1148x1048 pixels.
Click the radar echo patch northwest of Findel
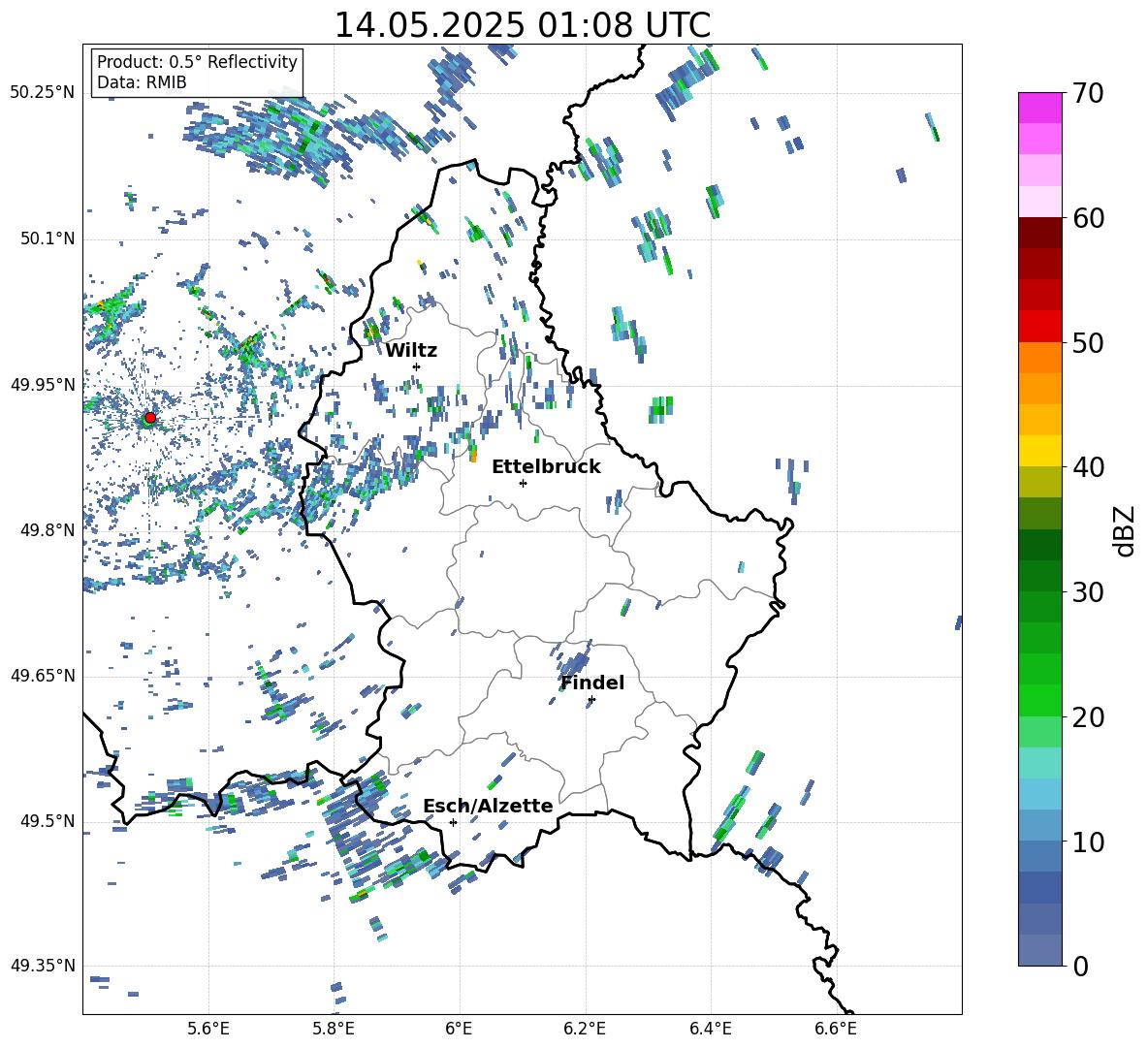tap(572, 660)
